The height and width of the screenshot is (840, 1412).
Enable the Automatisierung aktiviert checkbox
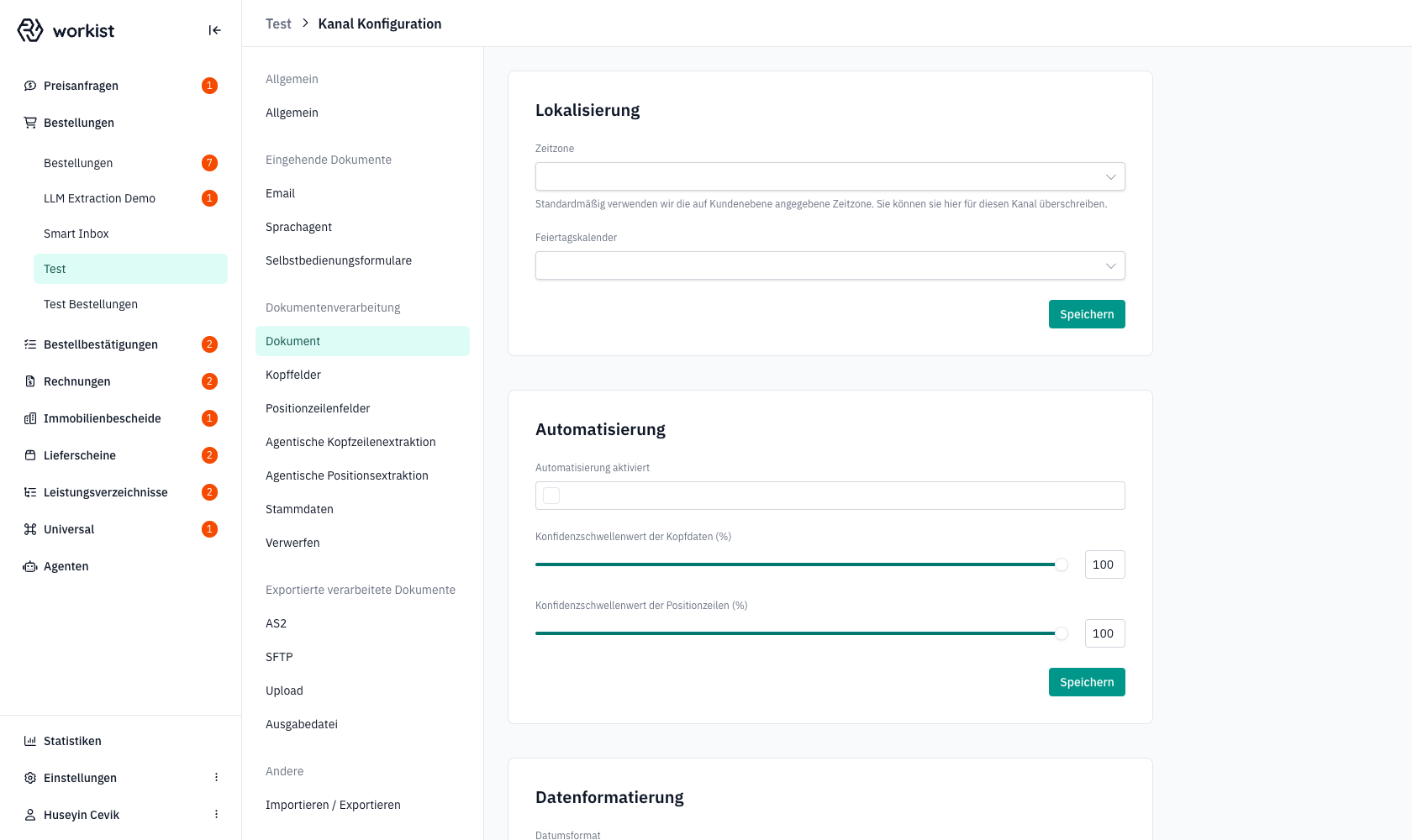[551, 496]
